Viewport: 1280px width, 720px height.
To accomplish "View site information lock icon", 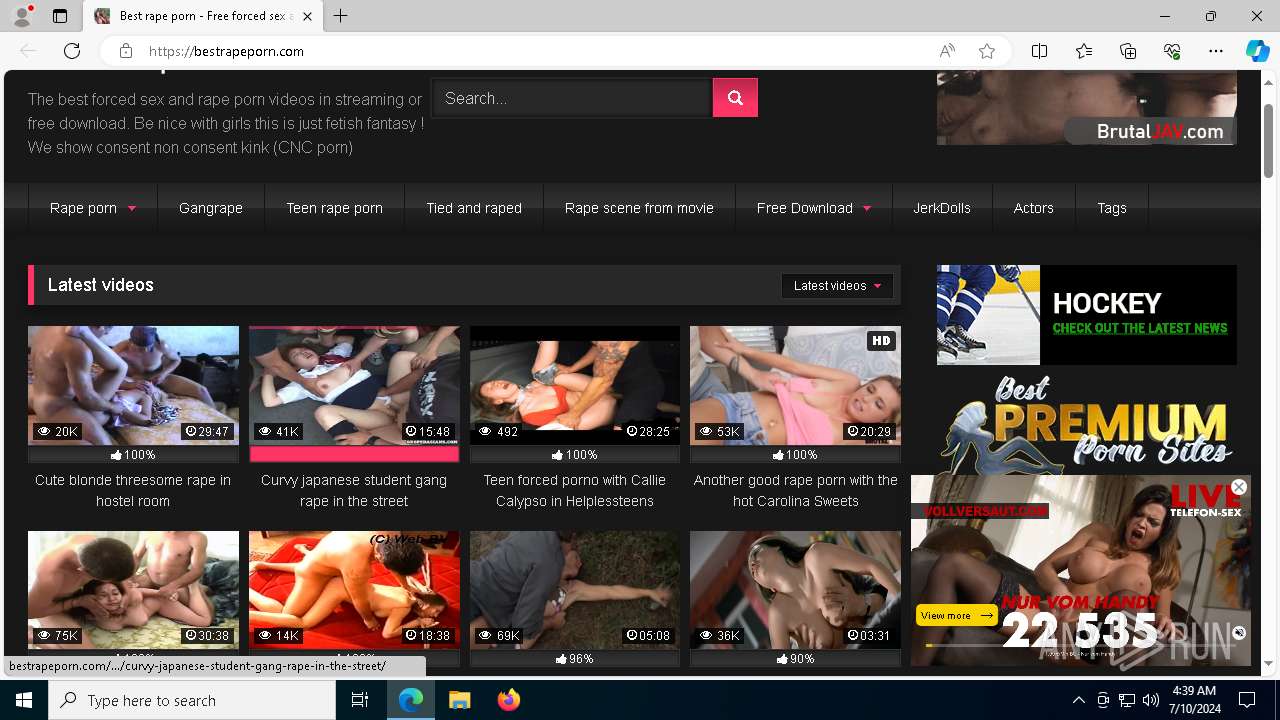I will (x=126, y=51).
